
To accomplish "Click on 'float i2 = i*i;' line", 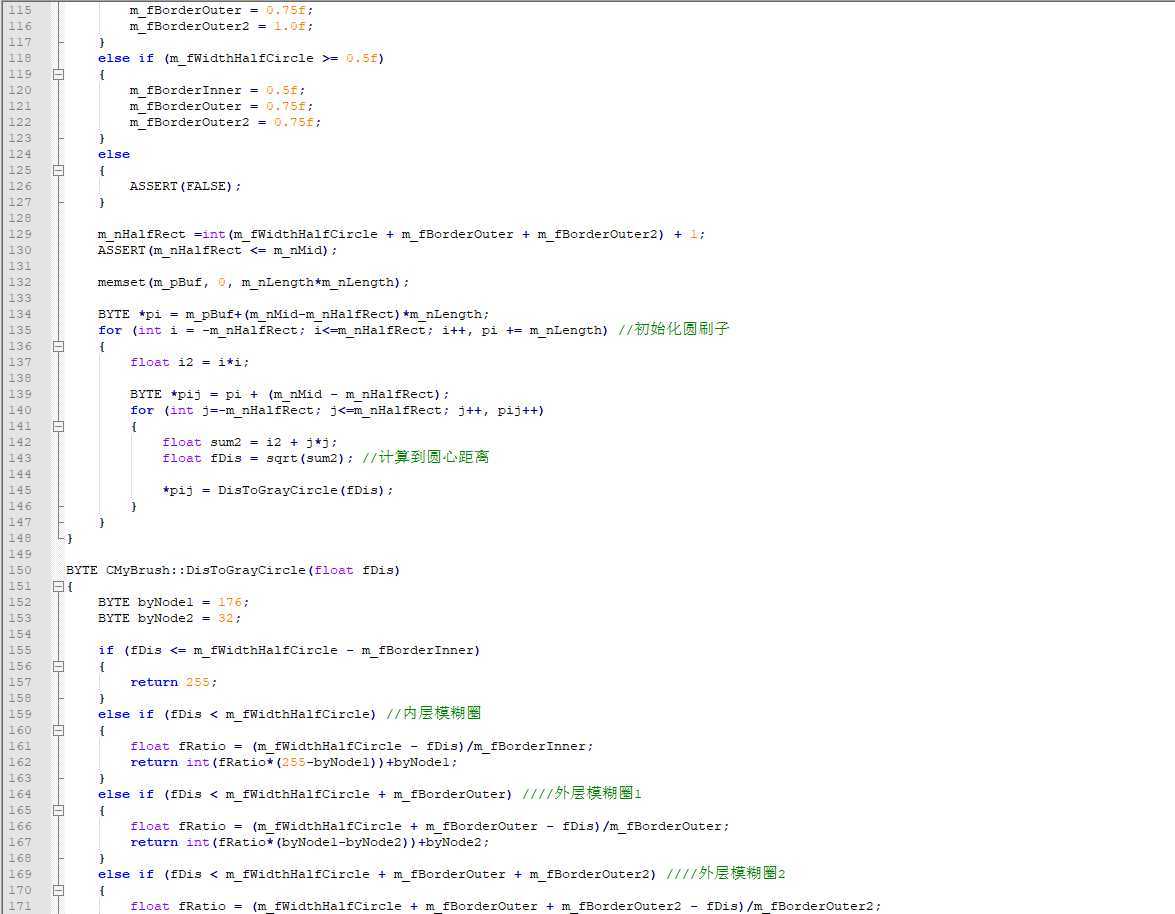I will [x=190, y=362].
